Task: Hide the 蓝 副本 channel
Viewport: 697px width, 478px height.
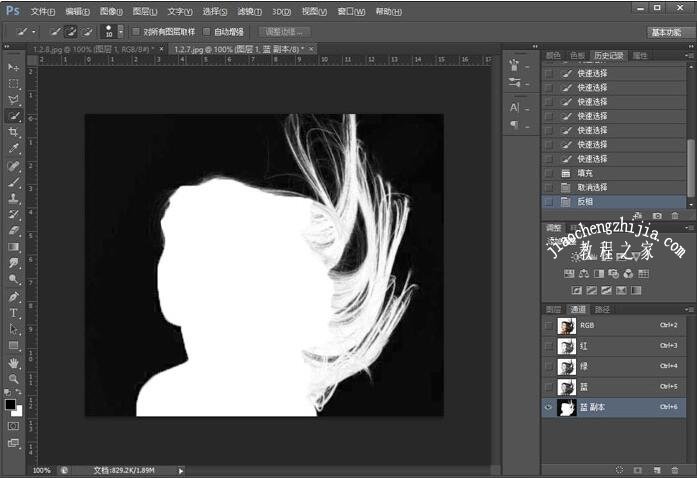Action: pyautogui.click(x=547, y=407)
